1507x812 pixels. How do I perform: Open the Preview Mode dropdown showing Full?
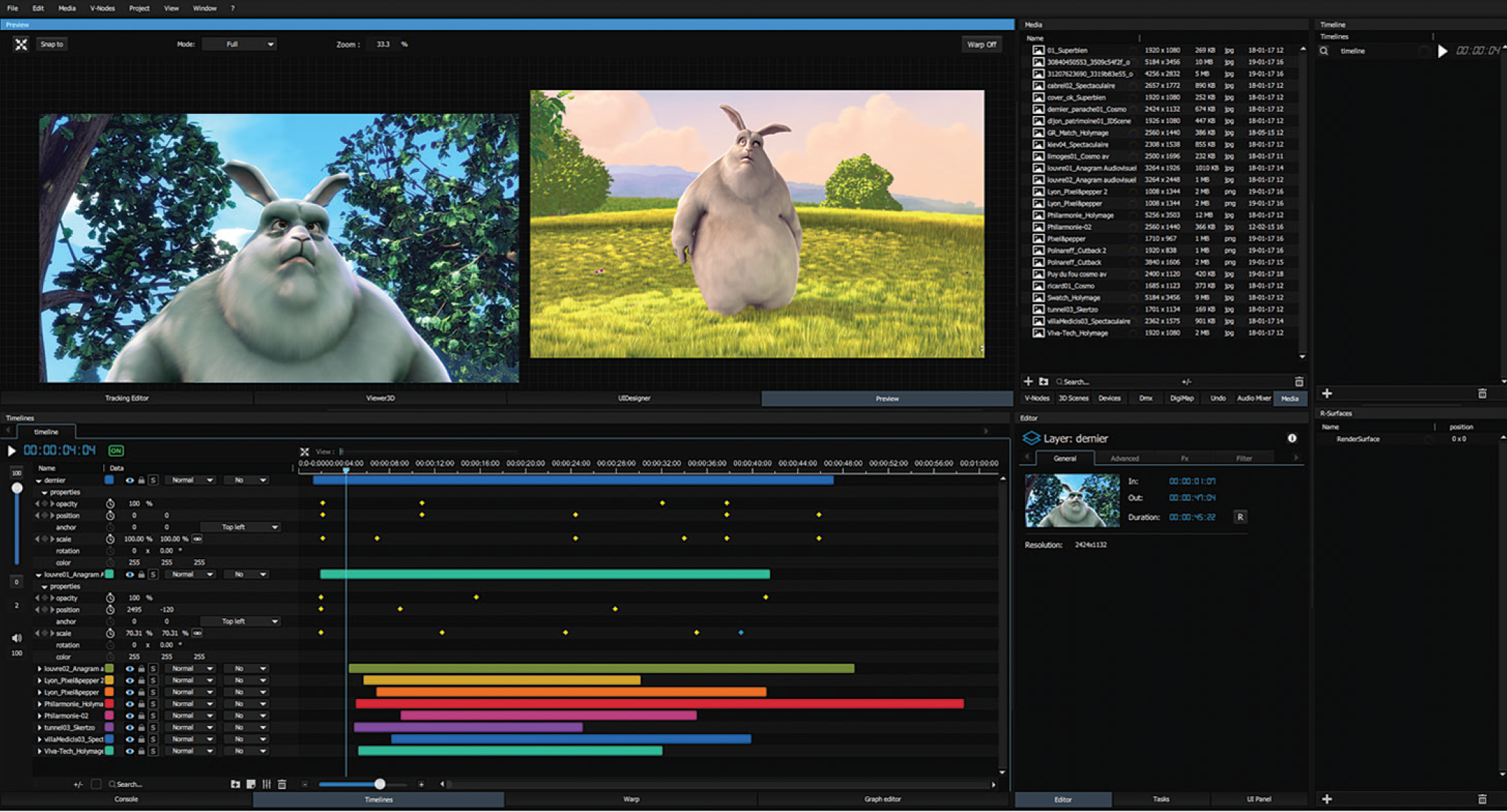[239, 44]
